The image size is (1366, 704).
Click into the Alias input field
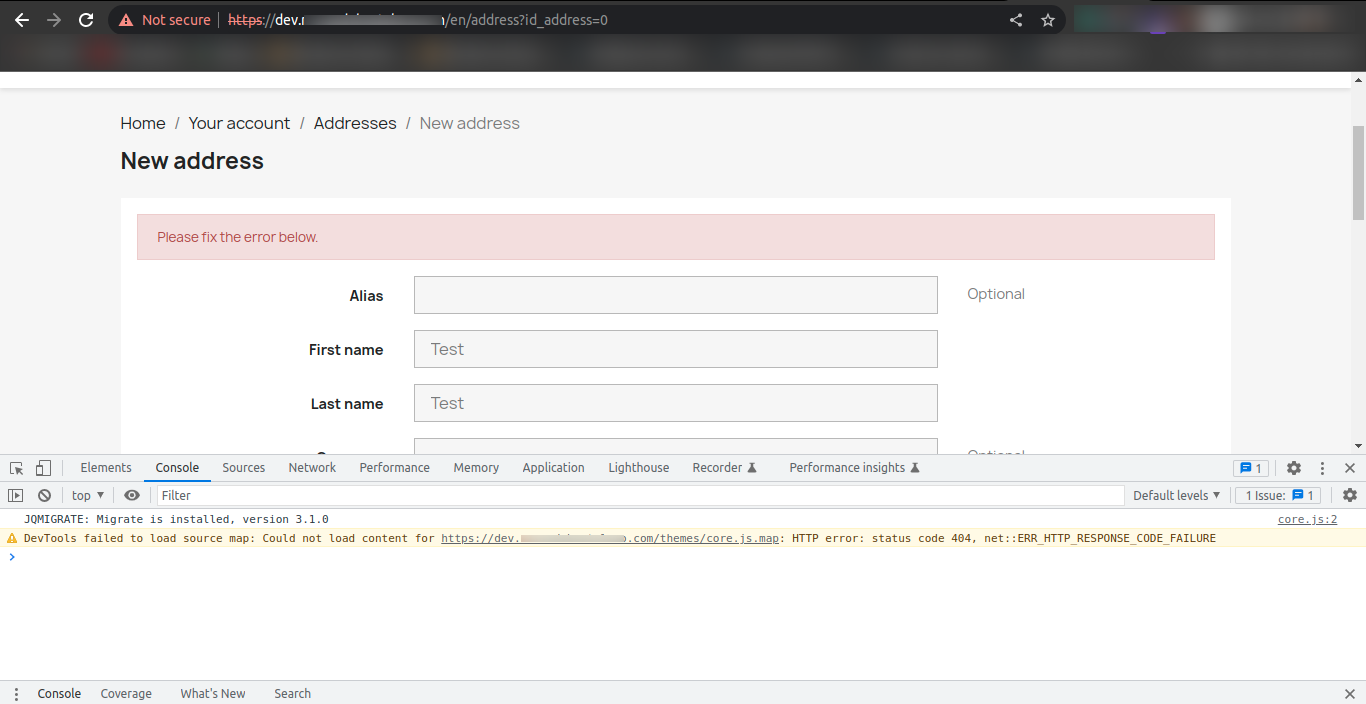tap(676, 295)
